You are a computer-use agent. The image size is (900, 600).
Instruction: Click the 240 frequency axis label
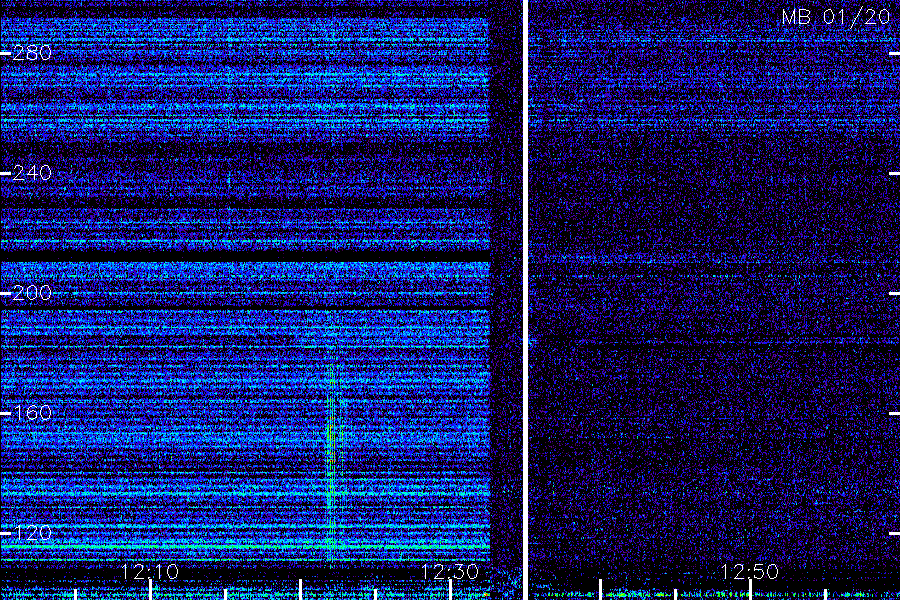[32, 173]
